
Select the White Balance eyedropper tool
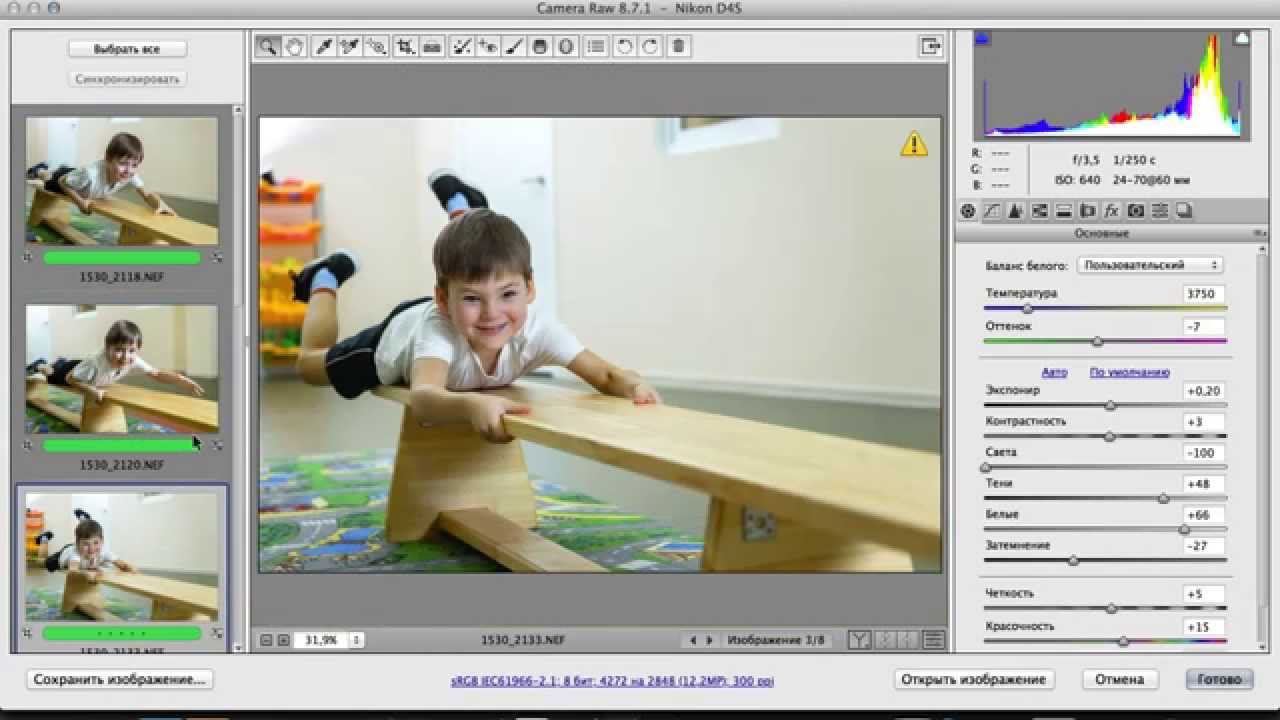pos(323,46)
